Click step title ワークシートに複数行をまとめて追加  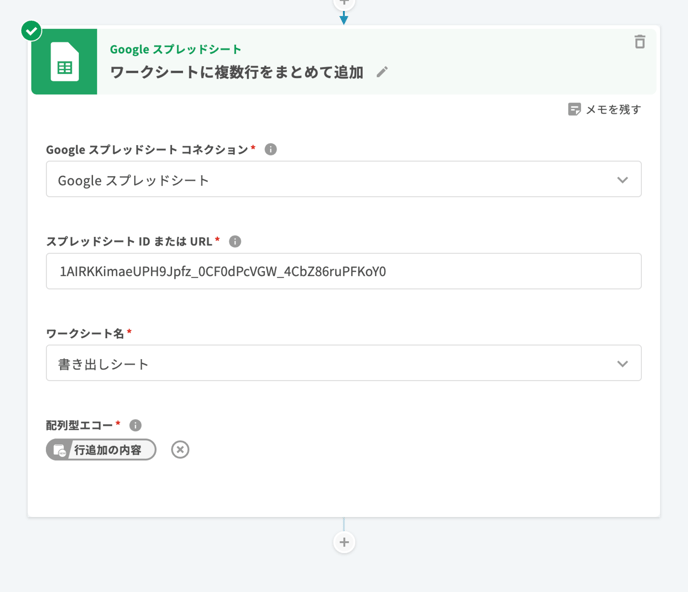point(236,72)
